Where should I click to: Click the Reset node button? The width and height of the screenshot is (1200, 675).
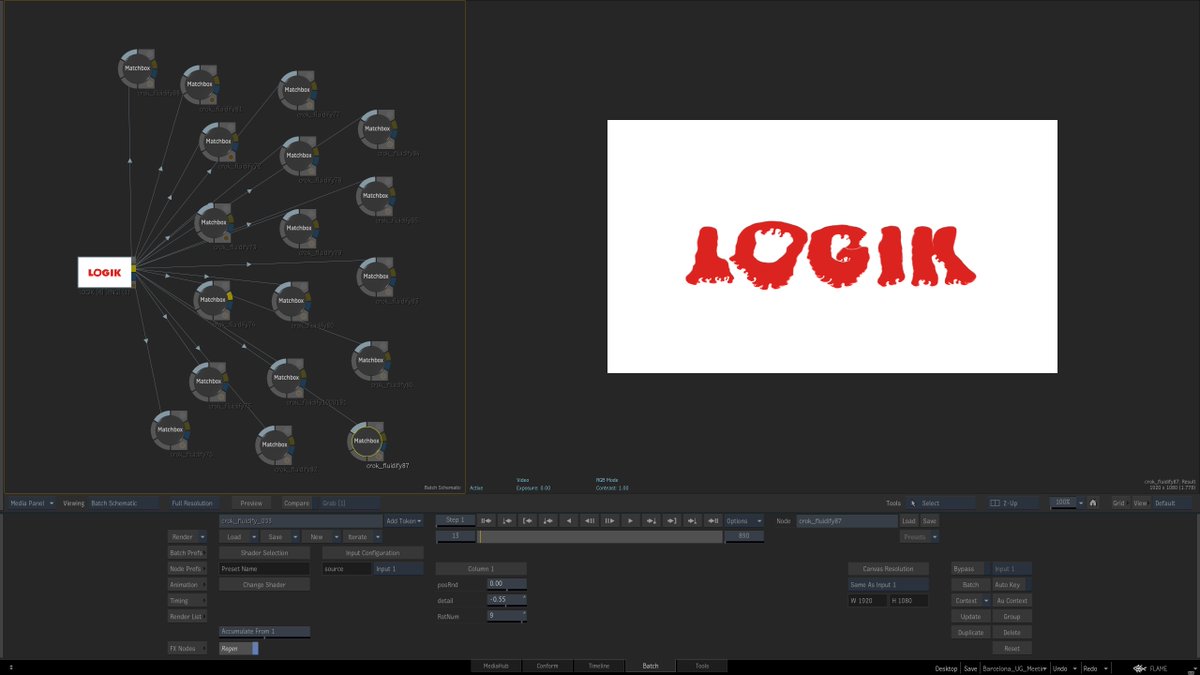[x=1011, y=648]
